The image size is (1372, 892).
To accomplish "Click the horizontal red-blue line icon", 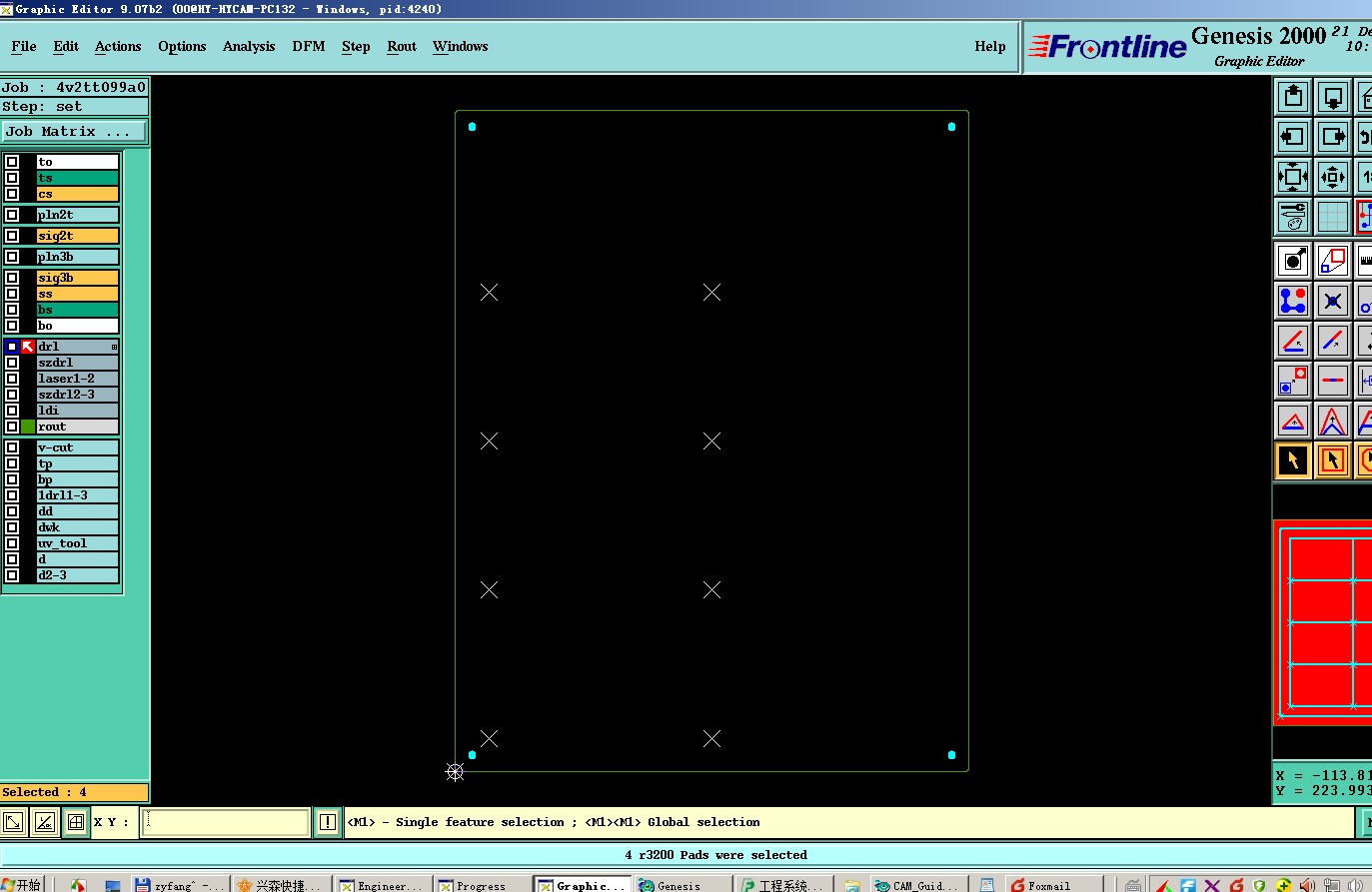I will tap(1333, 381).
